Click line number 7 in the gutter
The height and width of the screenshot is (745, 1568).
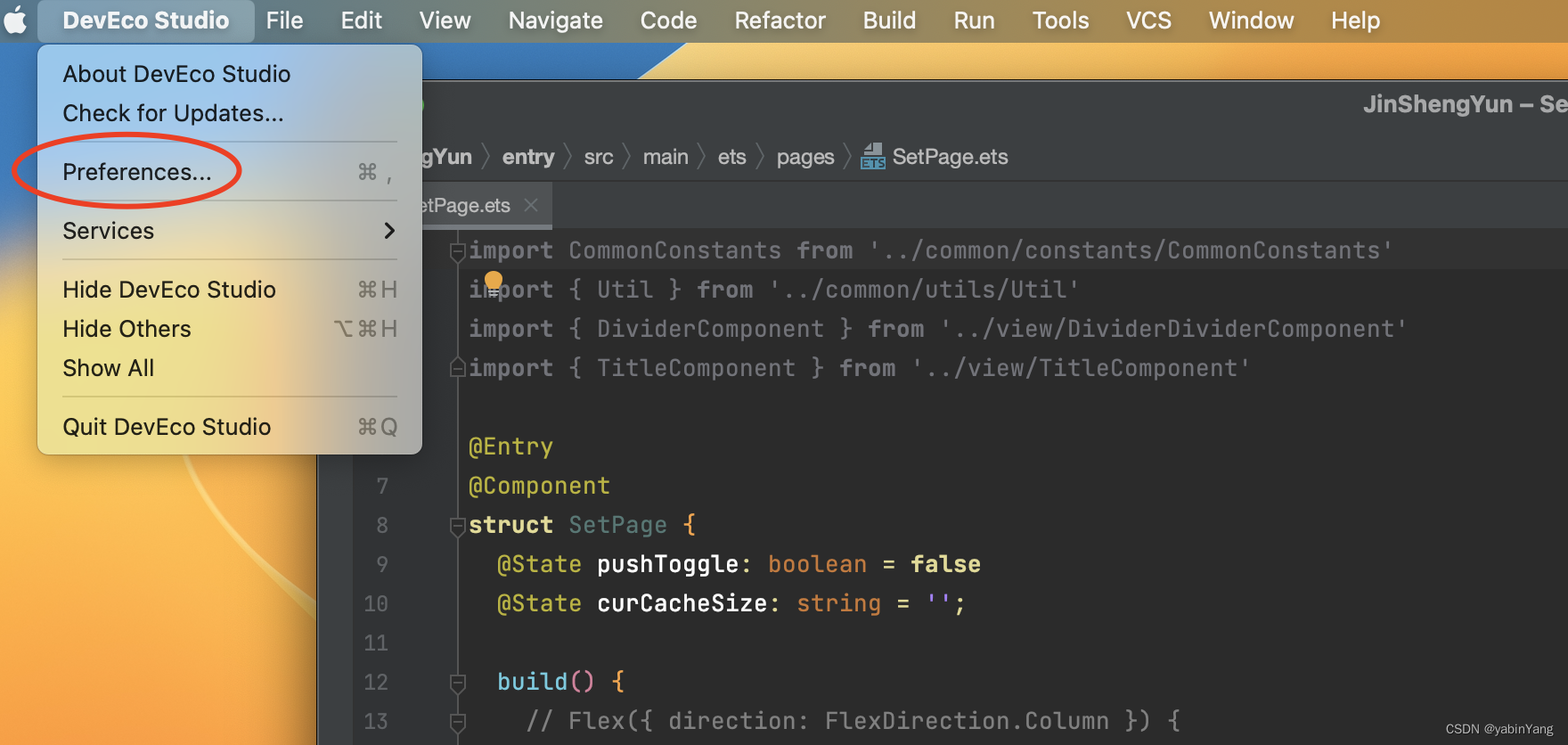pyautogui.click(x=382, y=486)
